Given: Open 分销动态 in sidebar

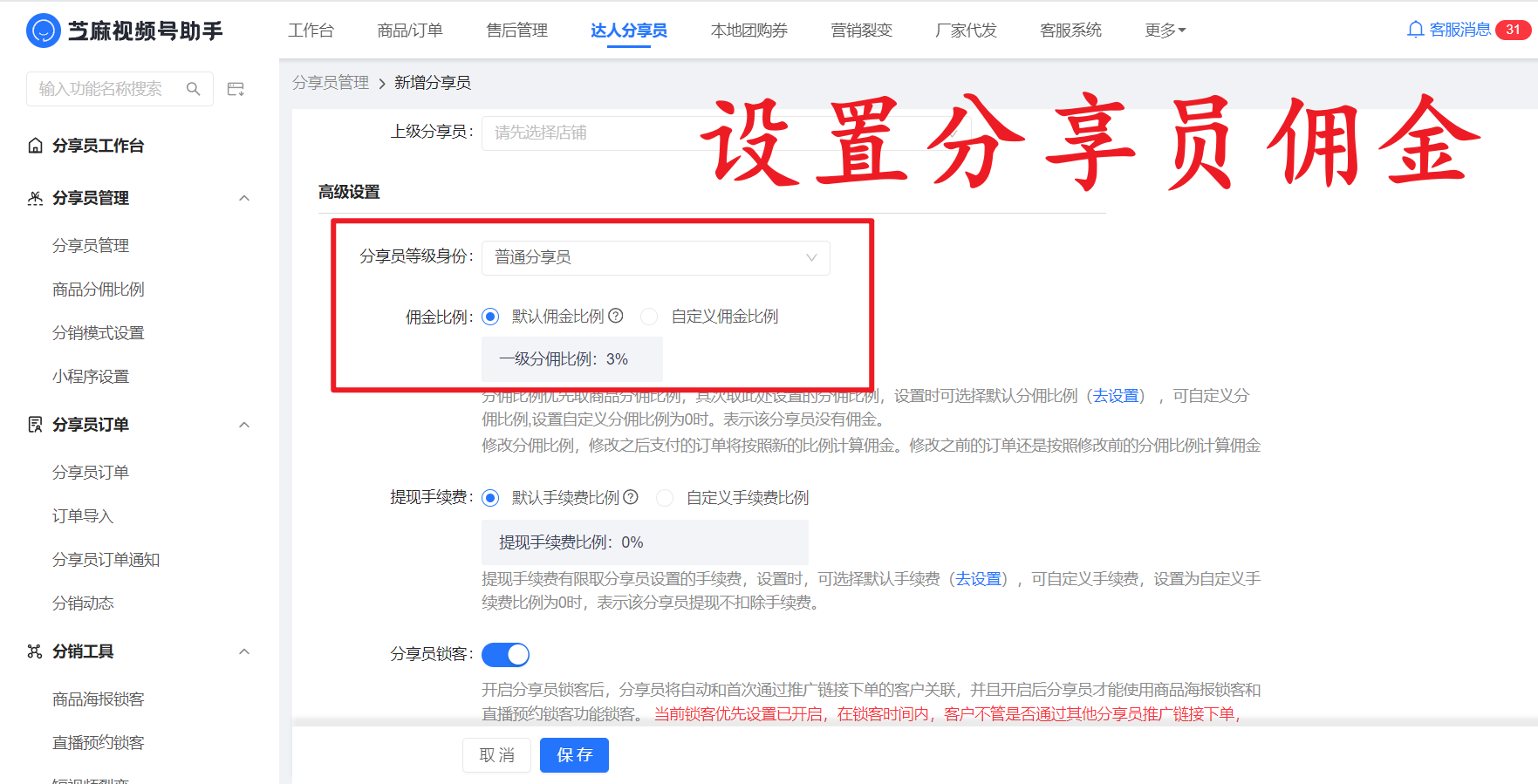Looking at the screenshot, I should pos(83,603).
